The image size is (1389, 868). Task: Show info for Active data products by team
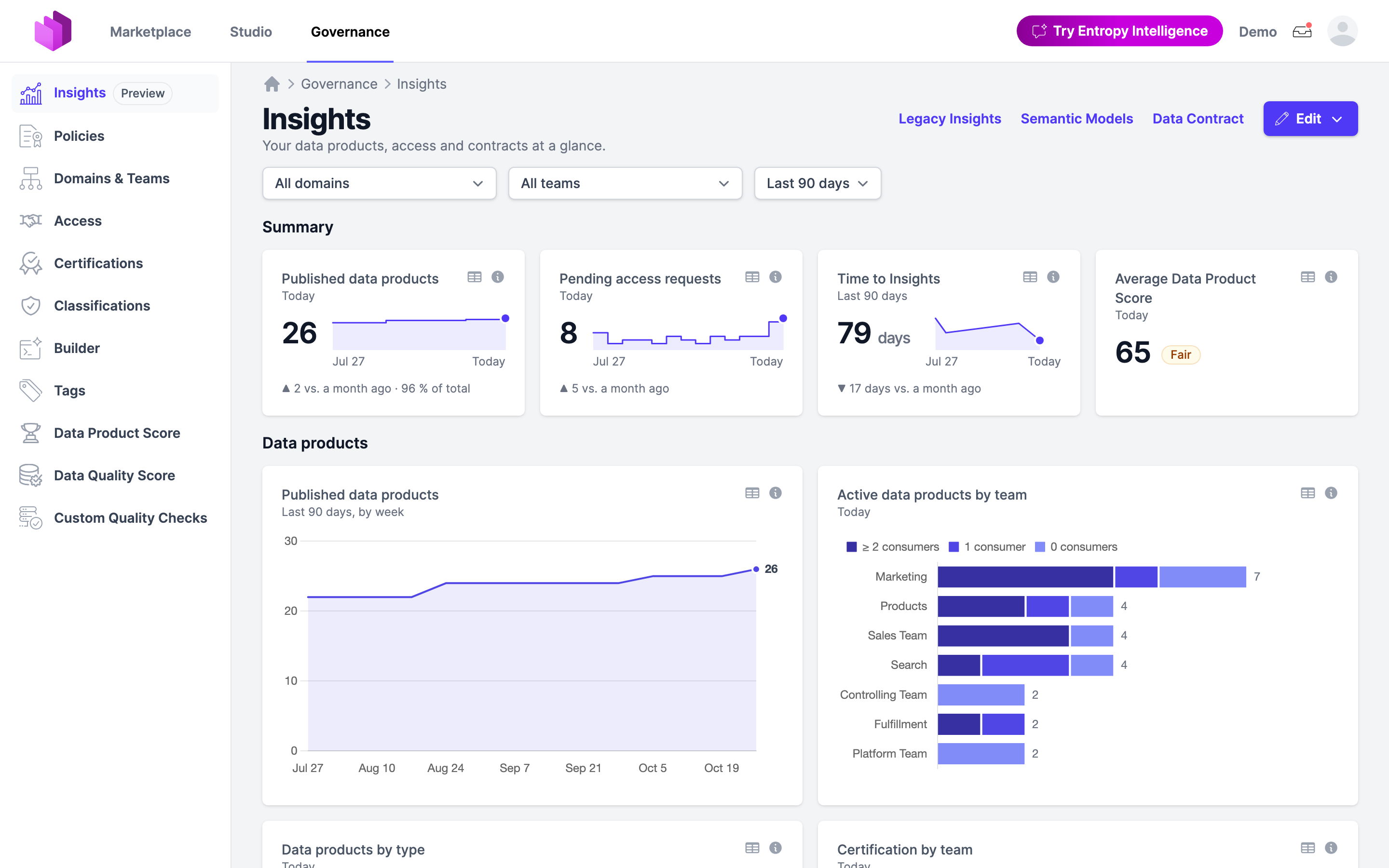coord(1331,492)
